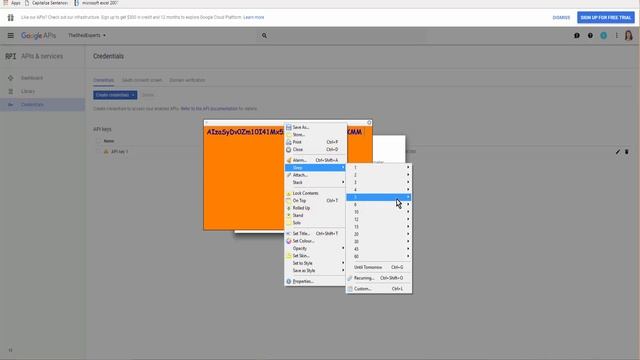Click the Print printer icon
Image resolution: width=640 pixels, height=360 pixels.
point(289,142)
